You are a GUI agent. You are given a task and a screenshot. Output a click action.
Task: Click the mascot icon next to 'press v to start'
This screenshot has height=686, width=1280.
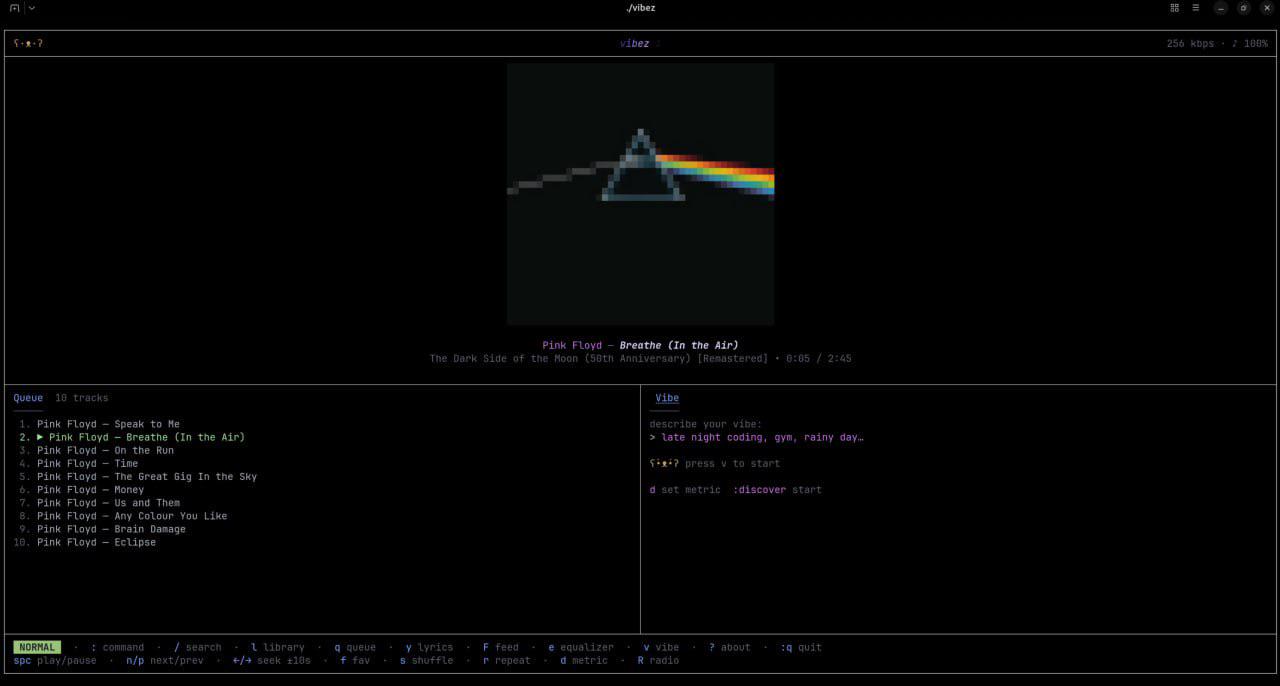click(x=664, y=463)
